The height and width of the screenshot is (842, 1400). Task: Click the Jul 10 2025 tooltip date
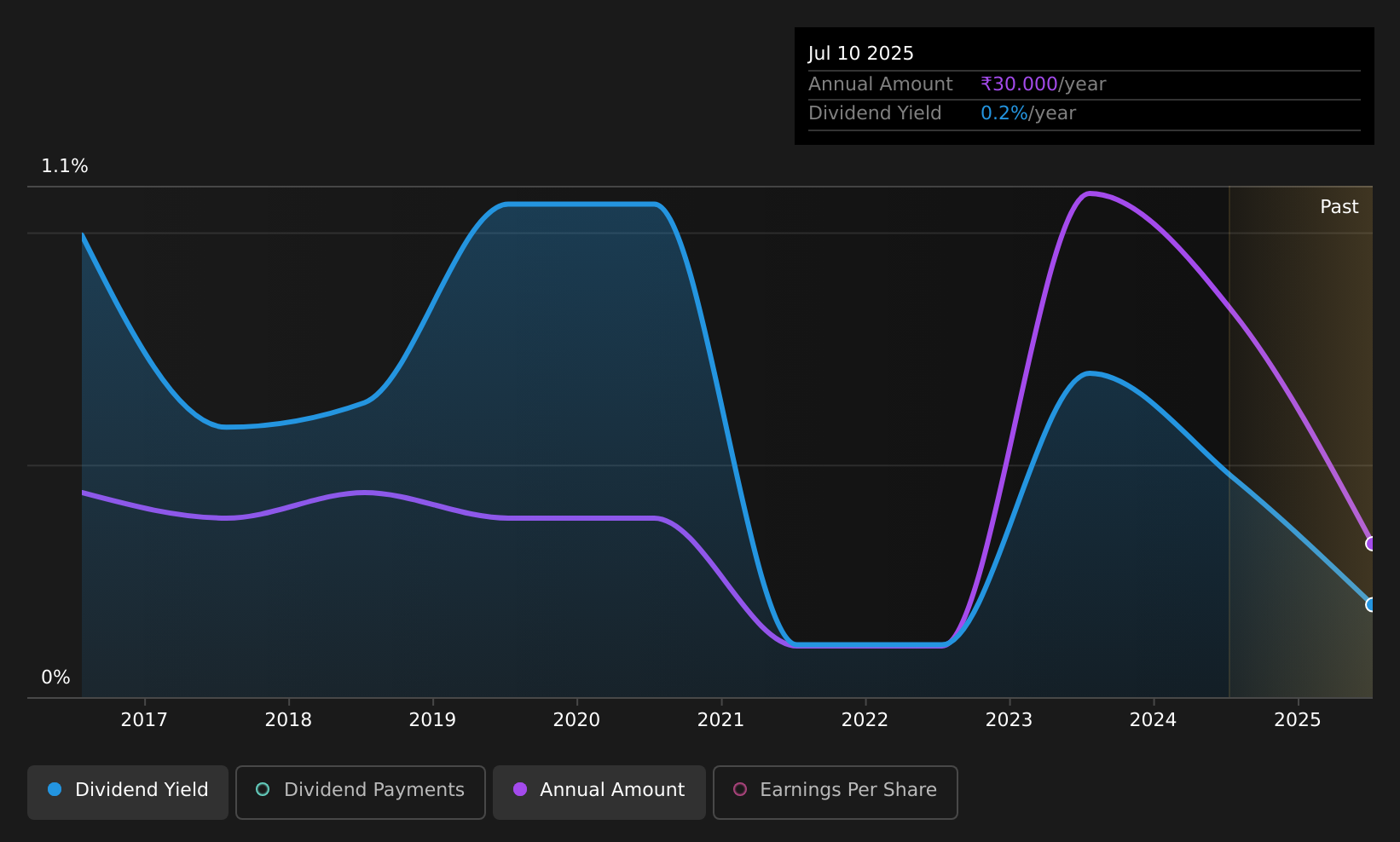pos(861,54)
